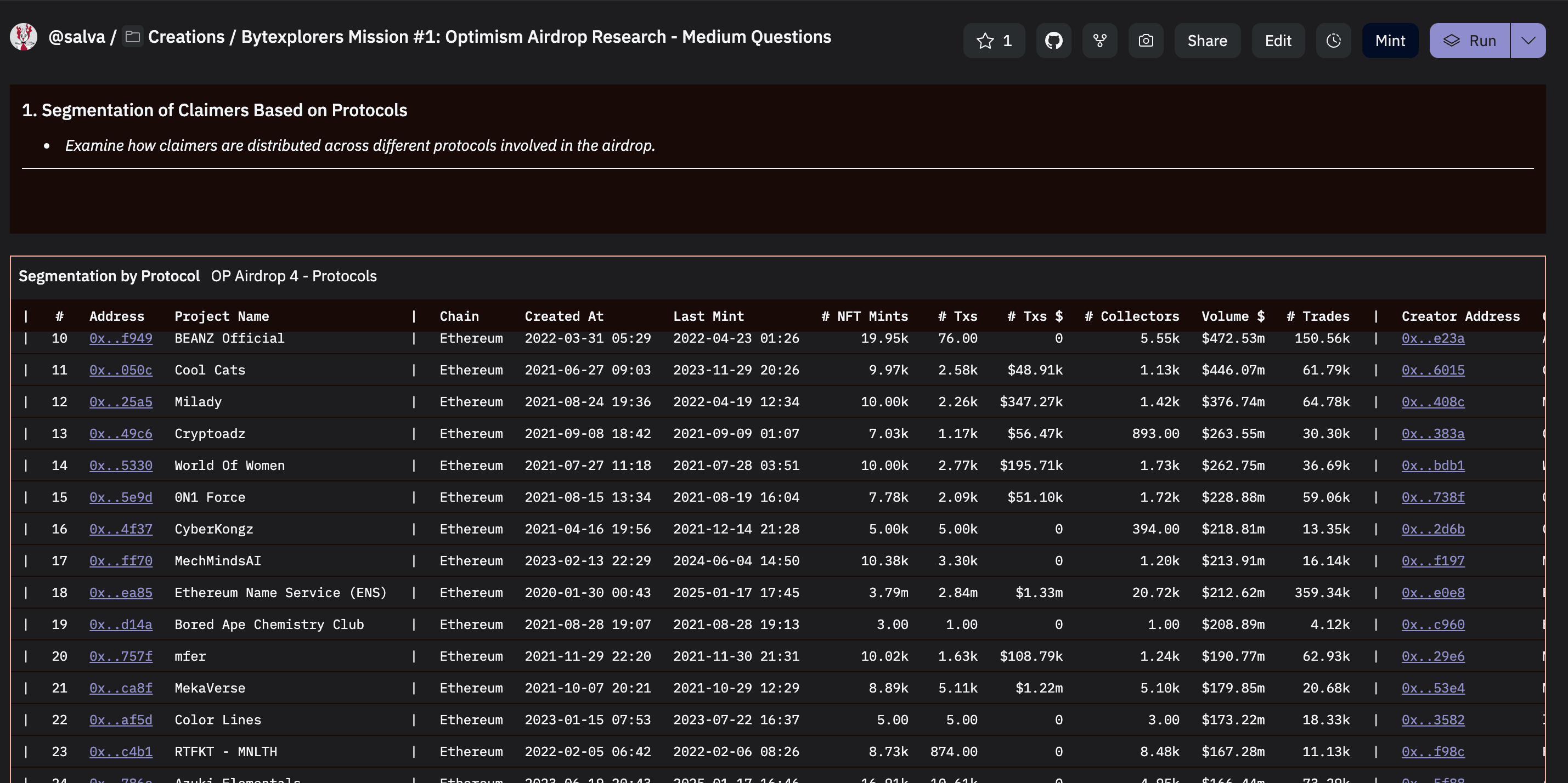The height and width of the screenshot is (783, 1568).
Task: Open creator address 0x..408c
Action: [x=1433, y=401]
